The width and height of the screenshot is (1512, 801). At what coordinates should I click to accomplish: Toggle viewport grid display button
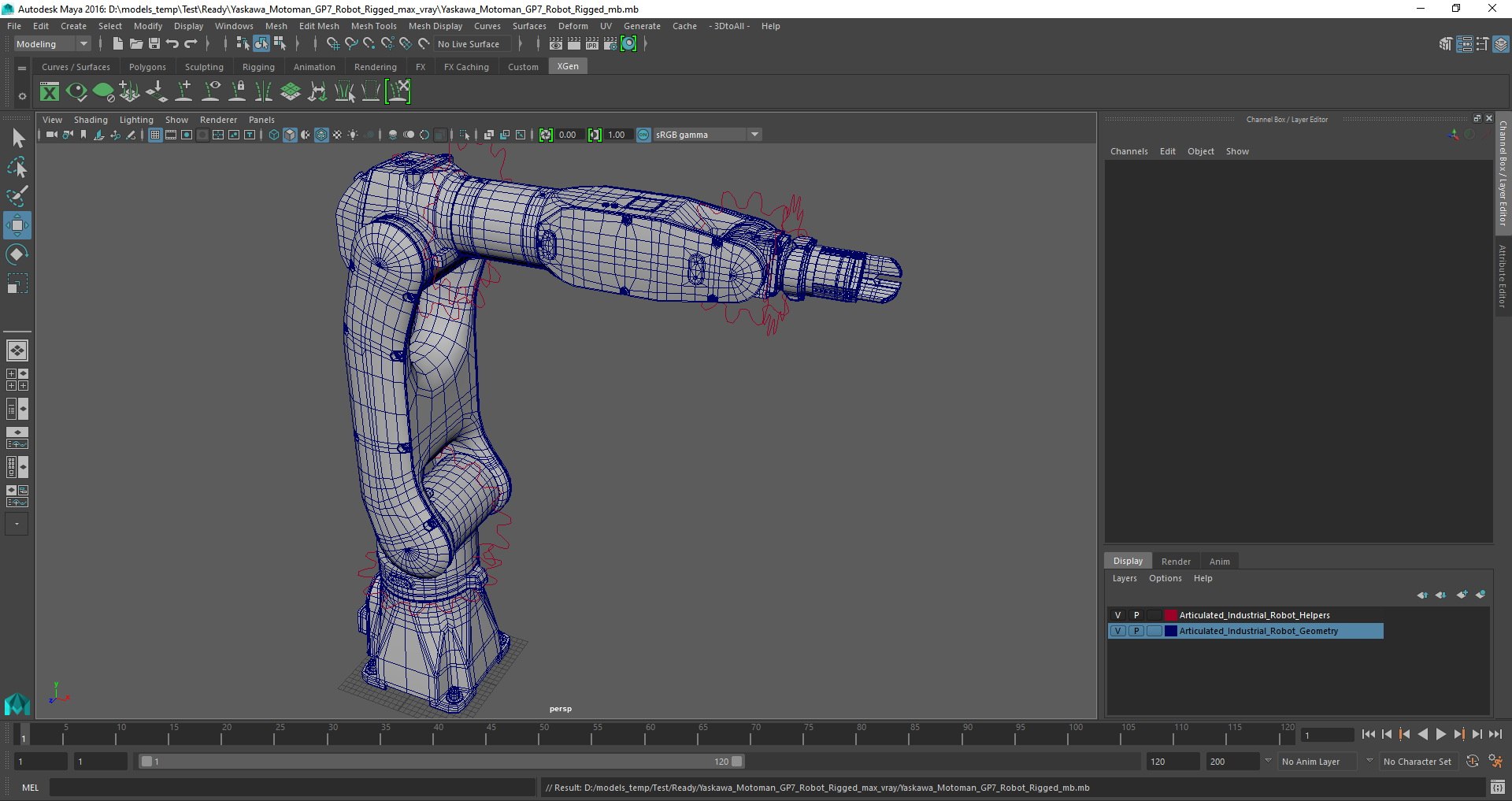[155, 135]
